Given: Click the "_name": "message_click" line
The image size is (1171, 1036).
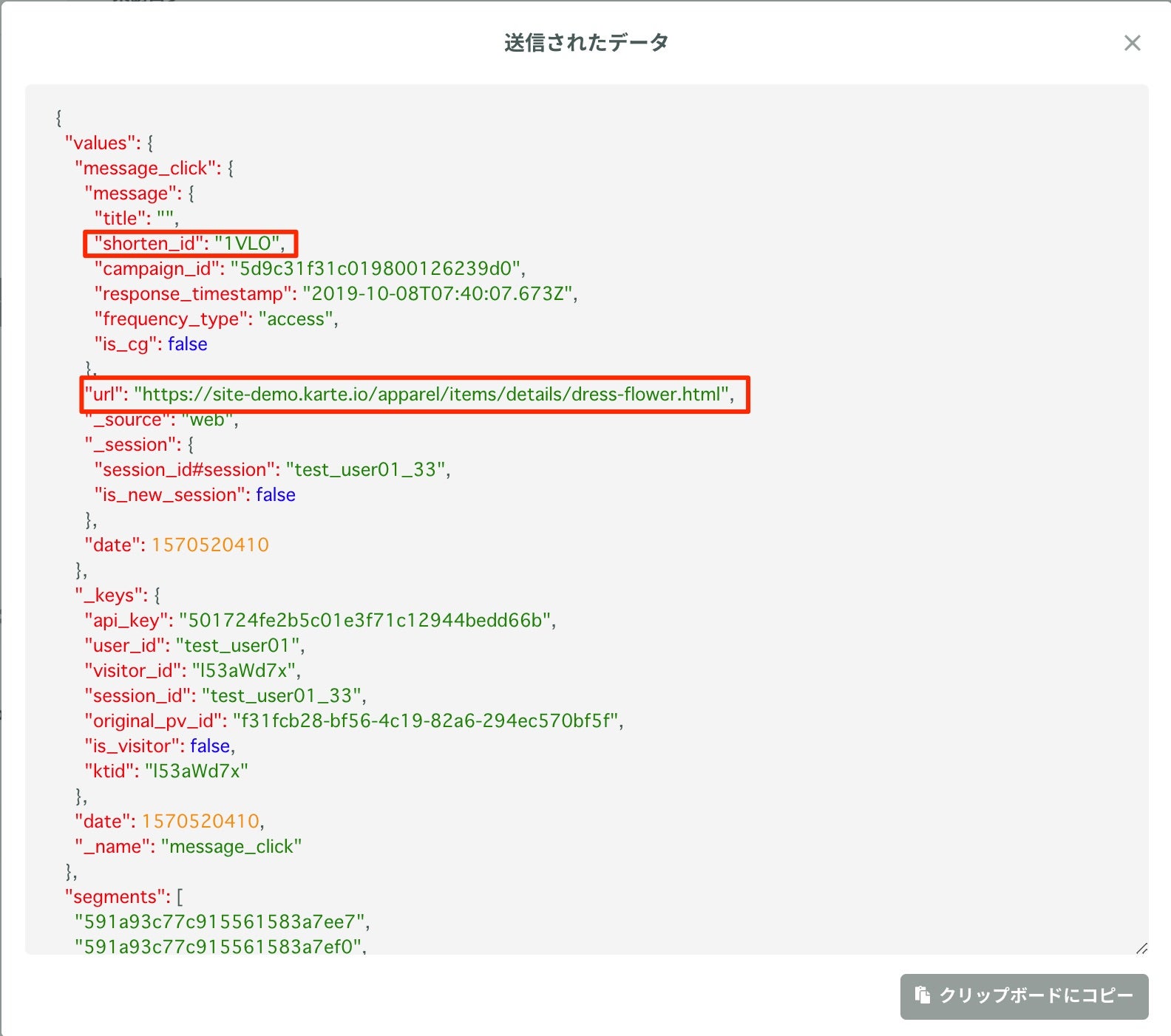Looking at the screenshot, I should [x=188, y=846].
